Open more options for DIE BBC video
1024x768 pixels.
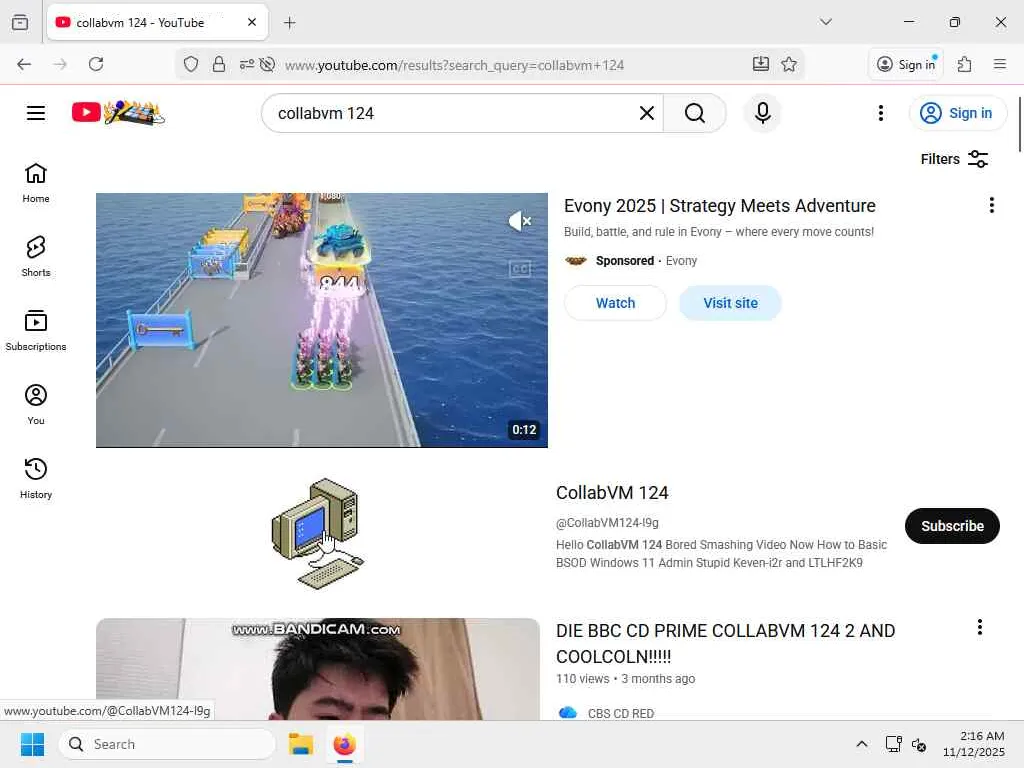point(980,627)
